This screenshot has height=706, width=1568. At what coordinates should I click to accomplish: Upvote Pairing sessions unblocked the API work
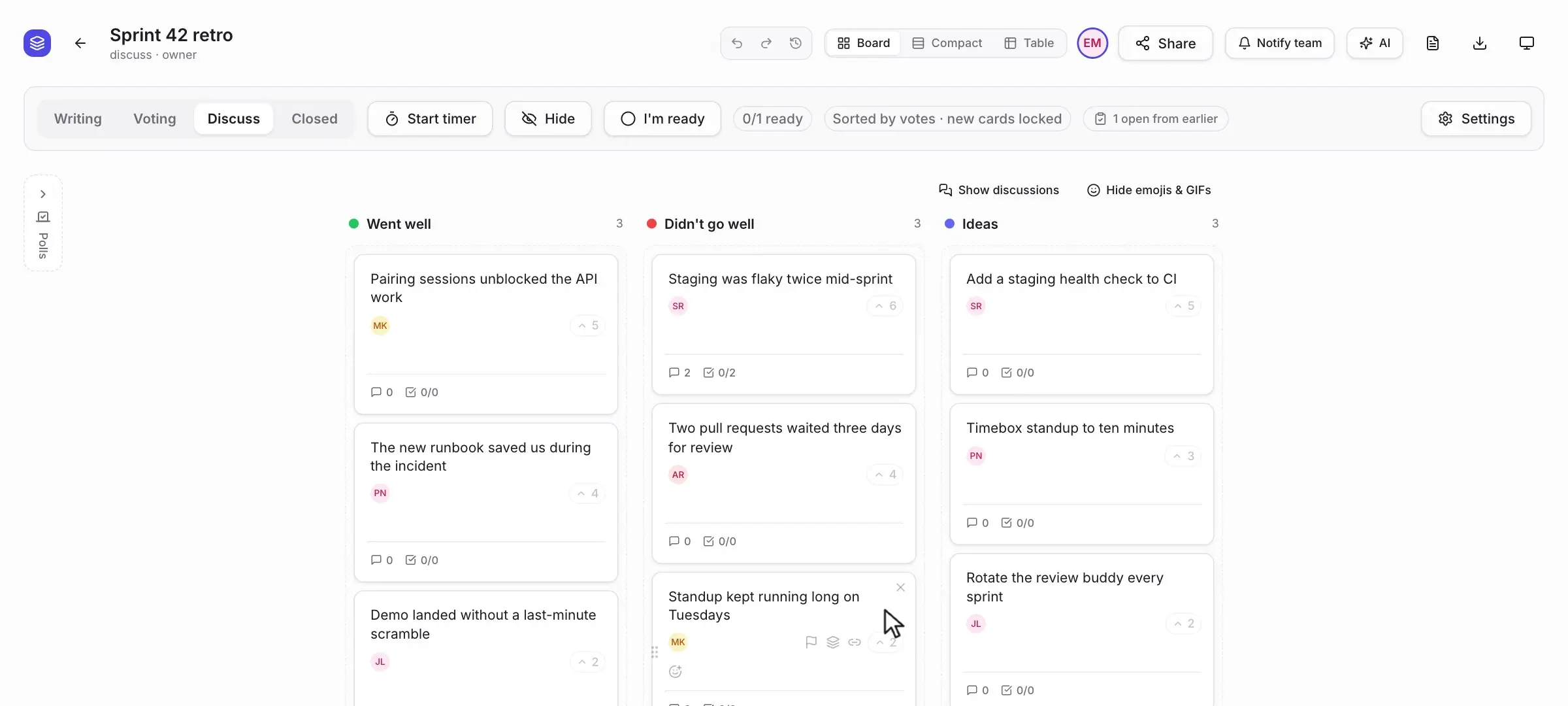(588, 326)
